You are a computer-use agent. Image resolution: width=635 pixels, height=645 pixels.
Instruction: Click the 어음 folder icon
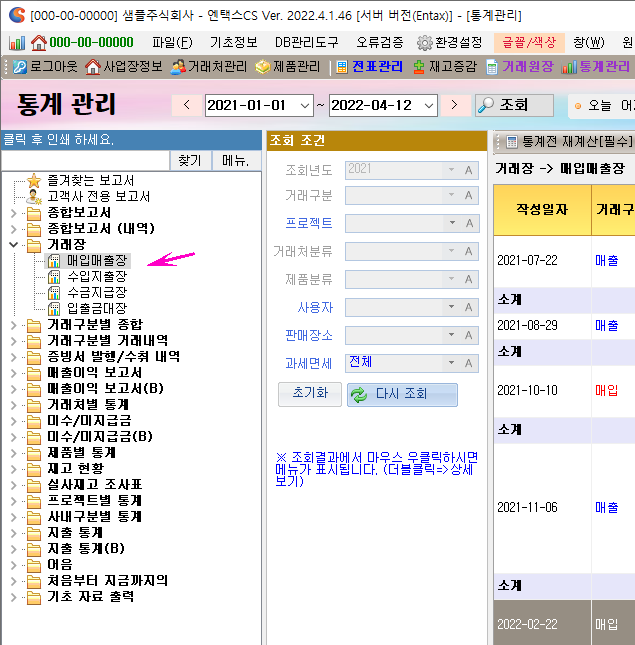[34, 565]
